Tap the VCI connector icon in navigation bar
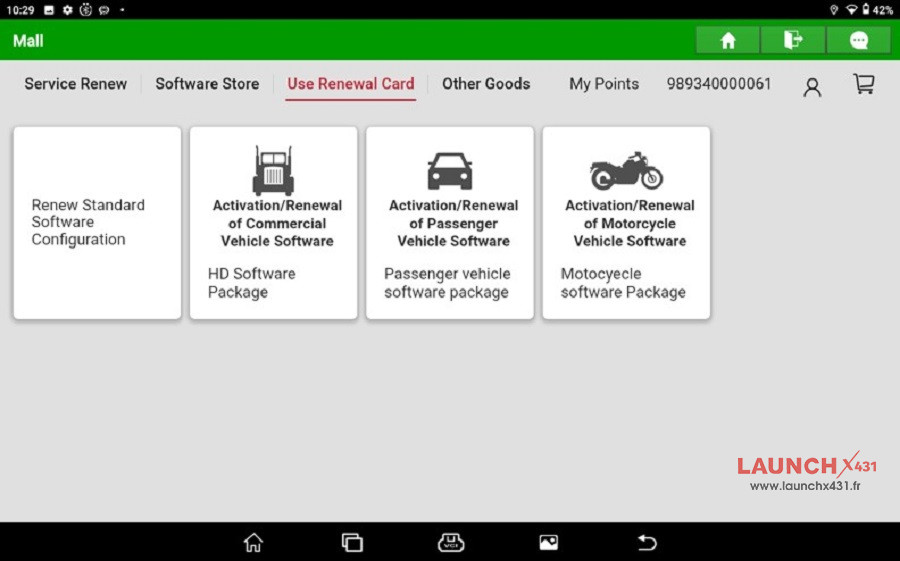Viewport: 900px width, 561px height. pos(451,542)
